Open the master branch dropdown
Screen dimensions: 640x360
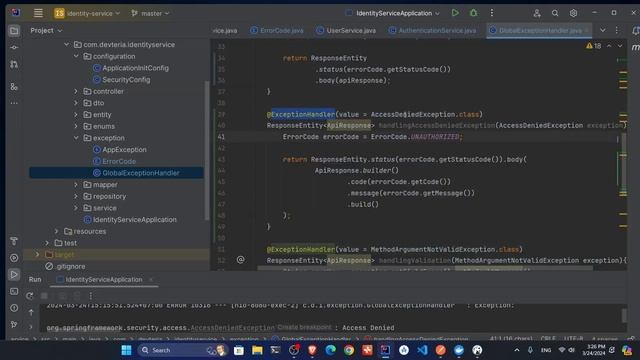tap(150, 13)
